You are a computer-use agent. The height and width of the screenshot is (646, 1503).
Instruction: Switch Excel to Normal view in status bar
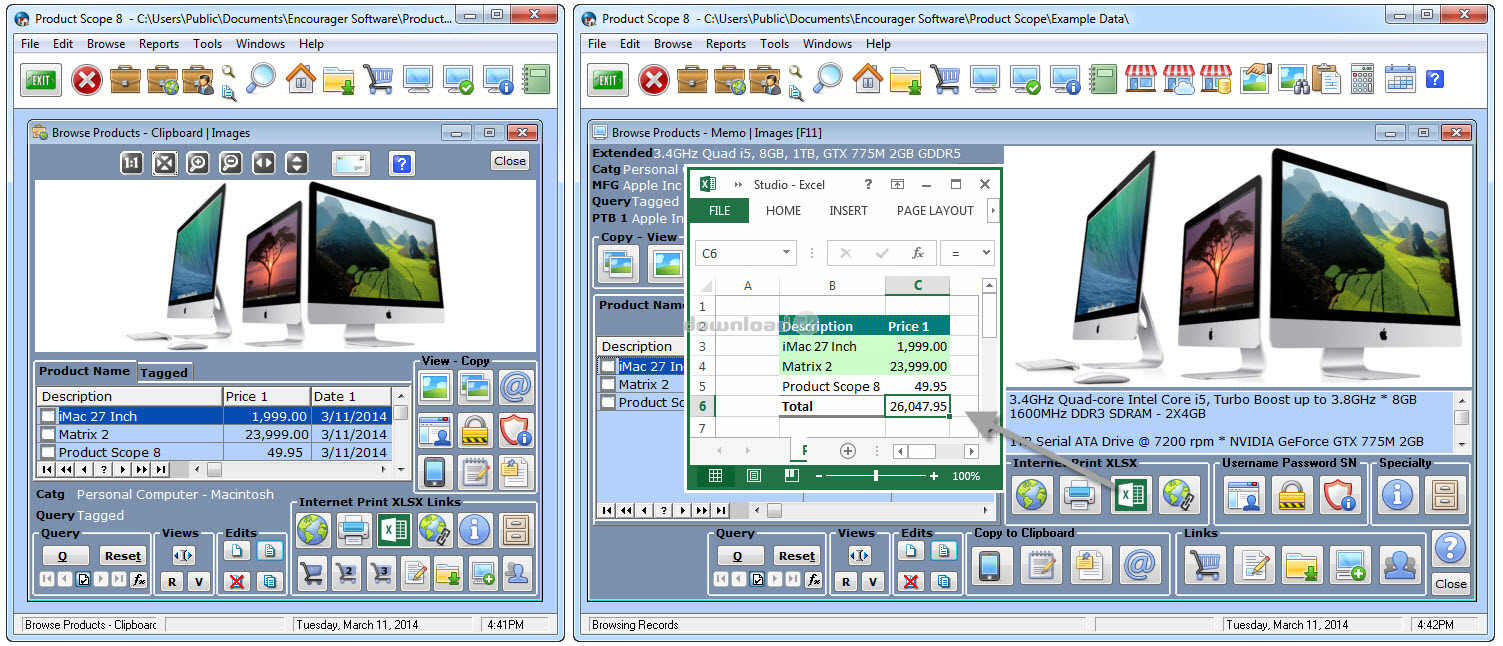click(716, 476)
